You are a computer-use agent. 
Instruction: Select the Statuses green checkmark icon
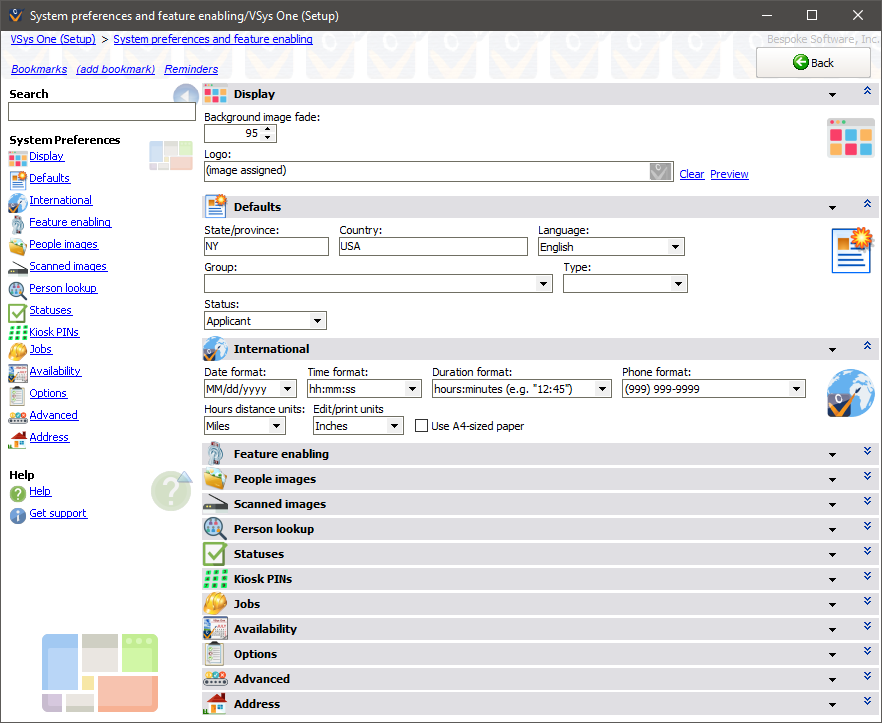(18, 310)
